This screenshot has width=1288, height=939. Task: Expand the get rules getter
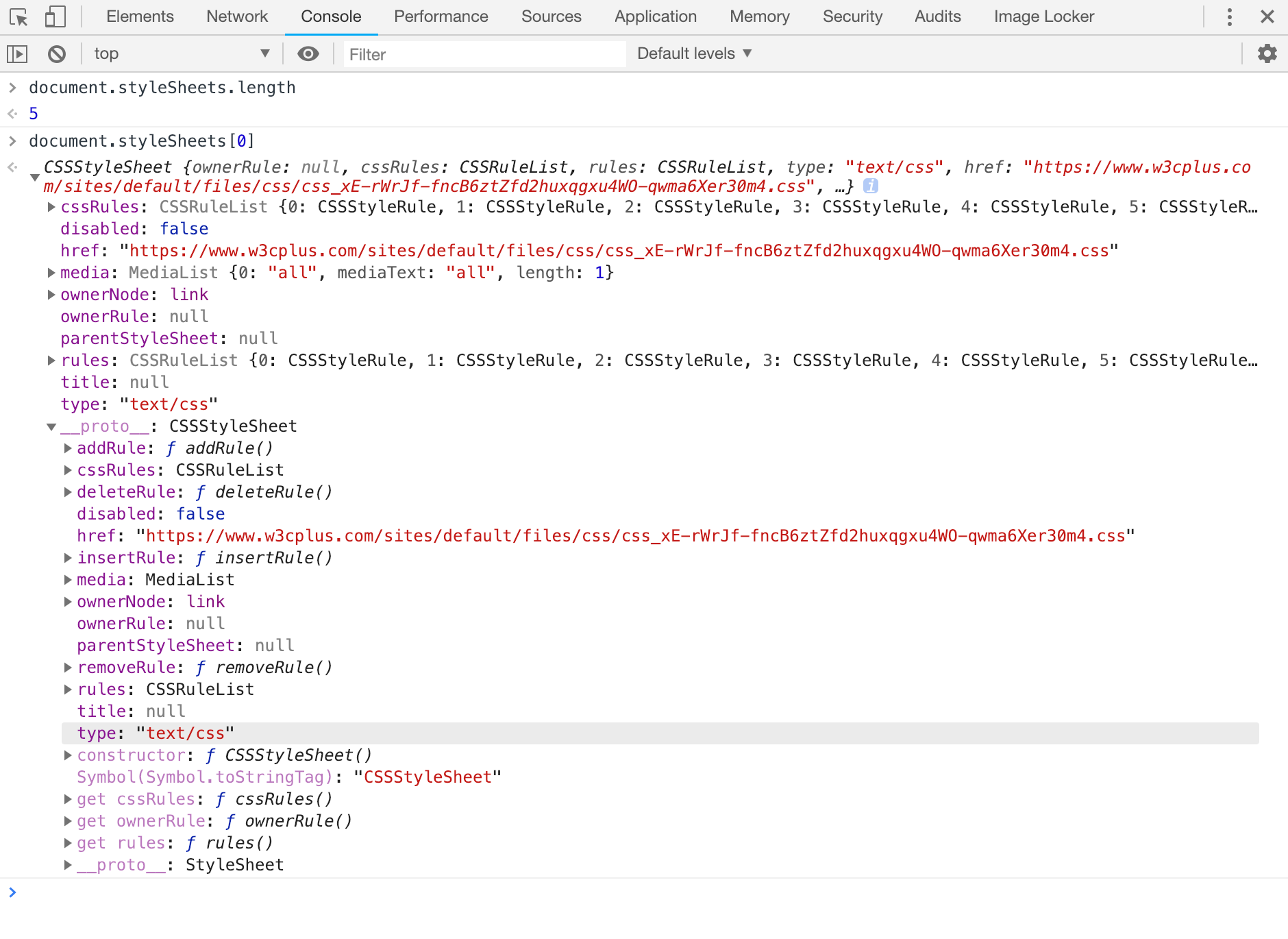(68, 843)
